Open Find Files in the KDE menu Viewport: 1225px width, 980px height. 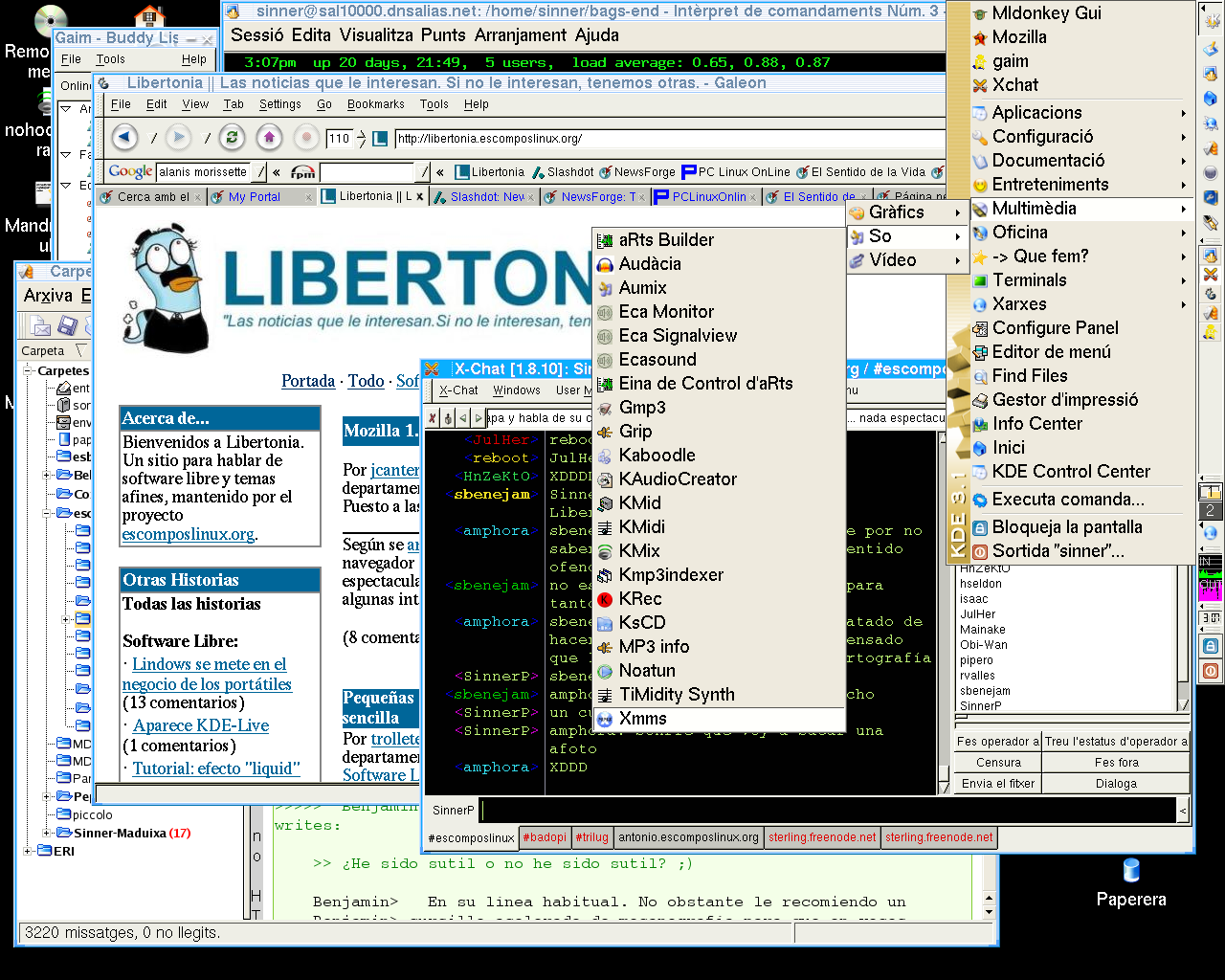pyautogui.click(x=1081, y=376)
